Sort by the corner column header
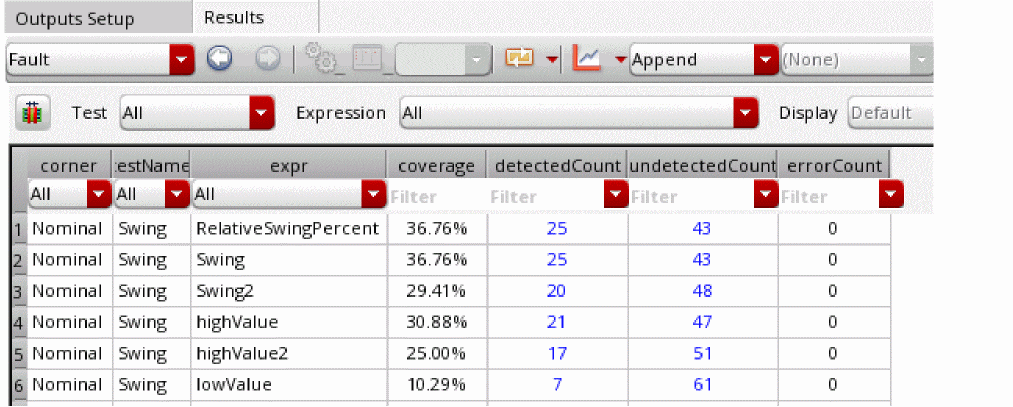The width and height of the screenshot is (1013, 407). pos(69,166)
